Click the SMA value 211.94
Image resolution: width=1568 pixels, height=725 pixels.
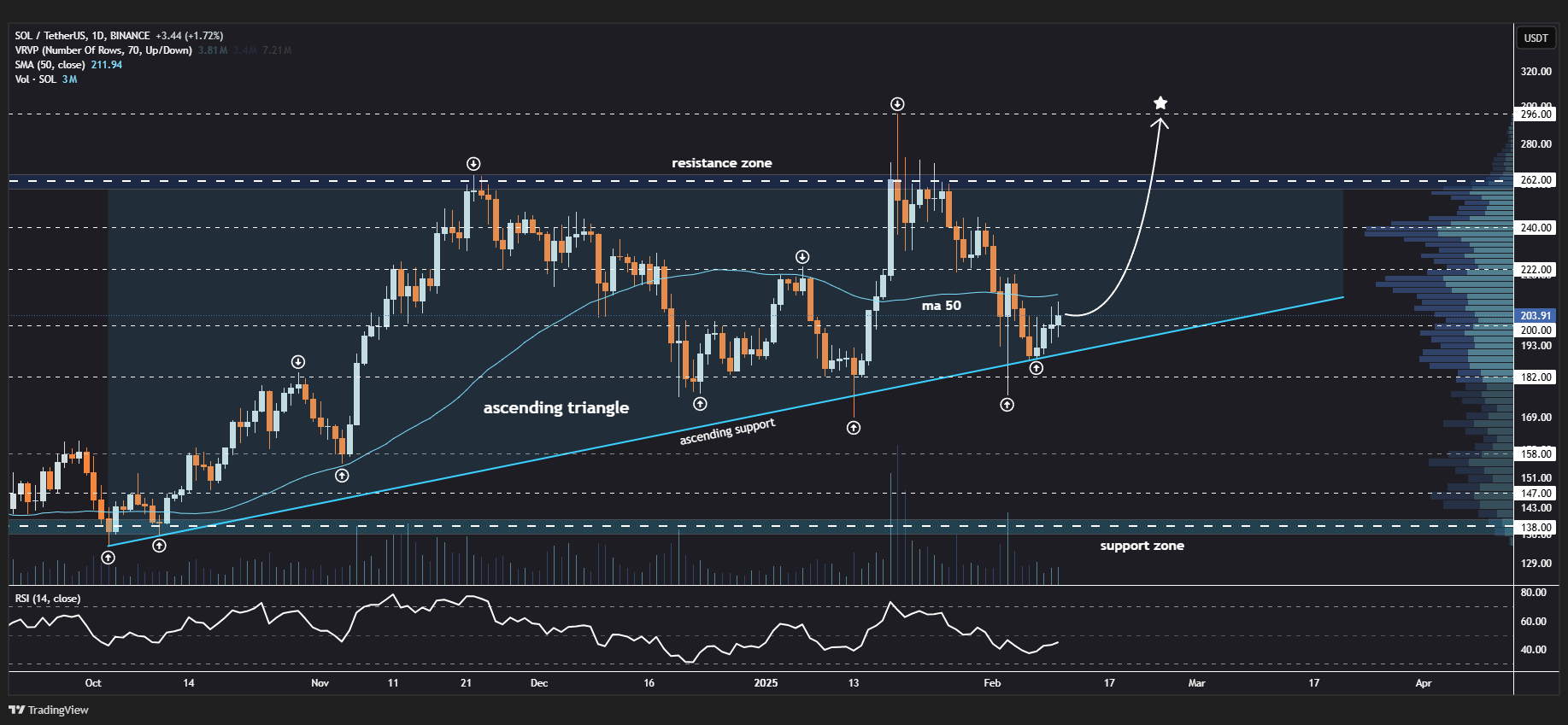point(107,65)
